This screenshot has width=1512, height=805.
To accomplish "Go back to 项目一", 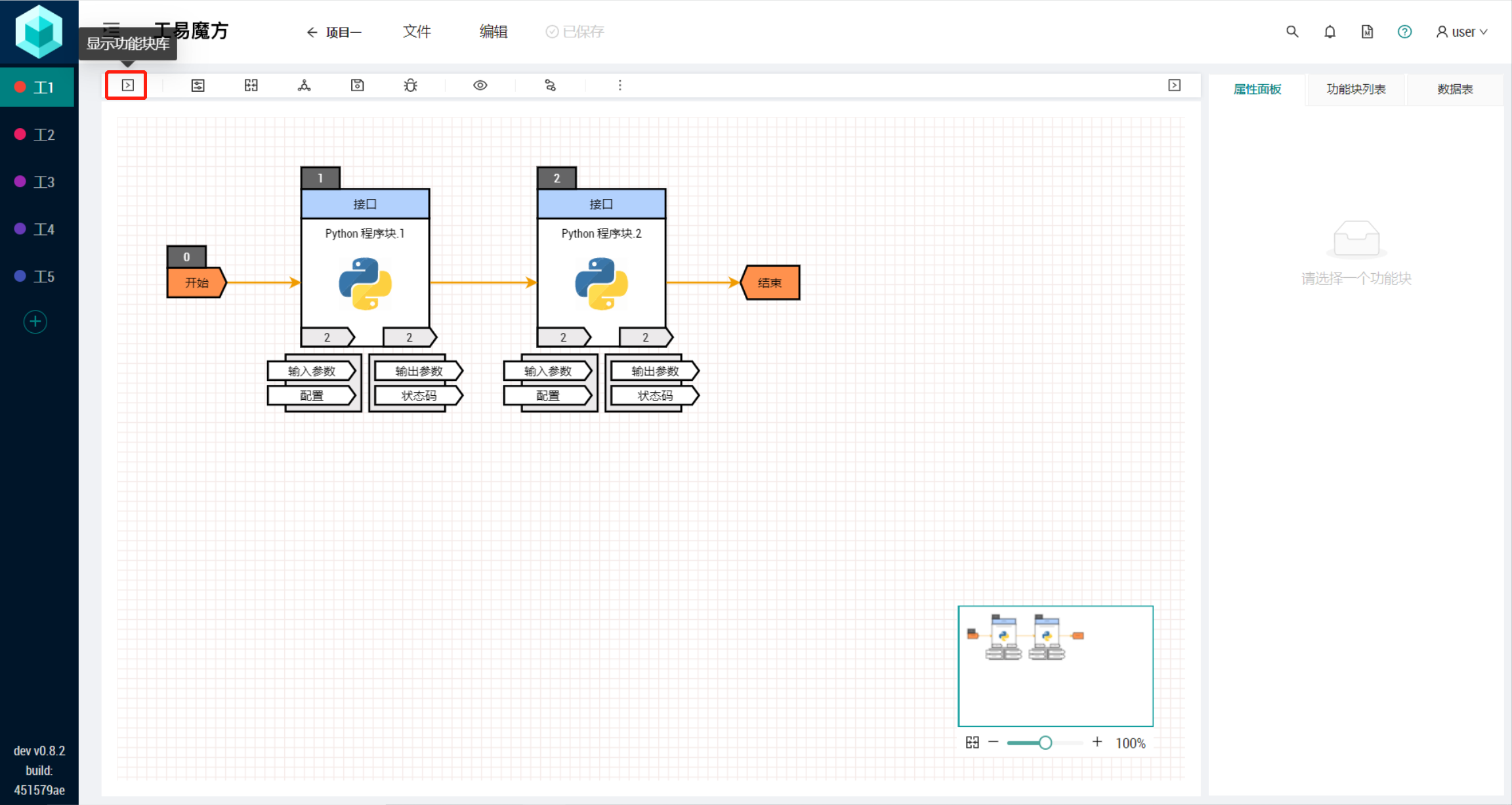I will (x=333, y=32).
